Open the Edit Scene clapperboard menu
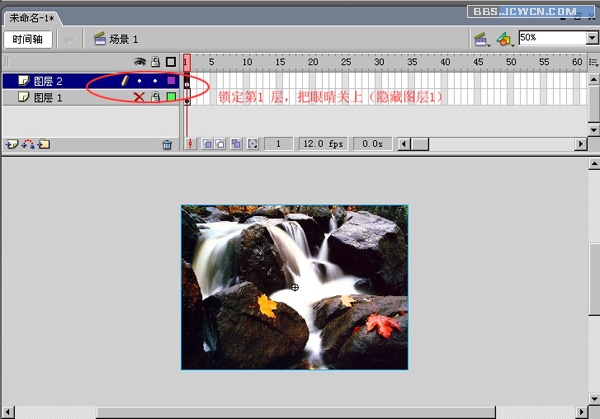Viewport: 600px width, 419px height. 481,39
